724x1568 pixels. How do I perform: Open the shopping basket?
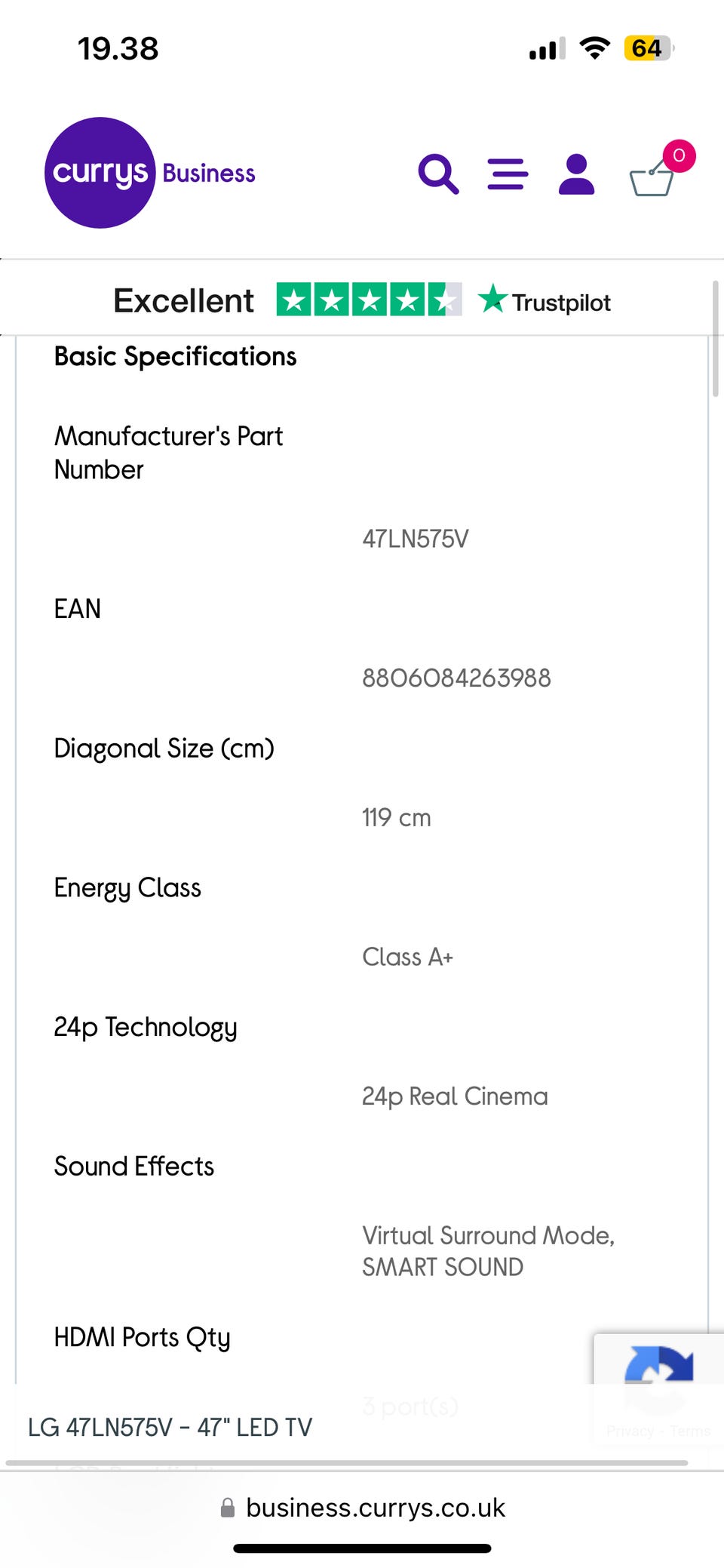tap(650, 180)
